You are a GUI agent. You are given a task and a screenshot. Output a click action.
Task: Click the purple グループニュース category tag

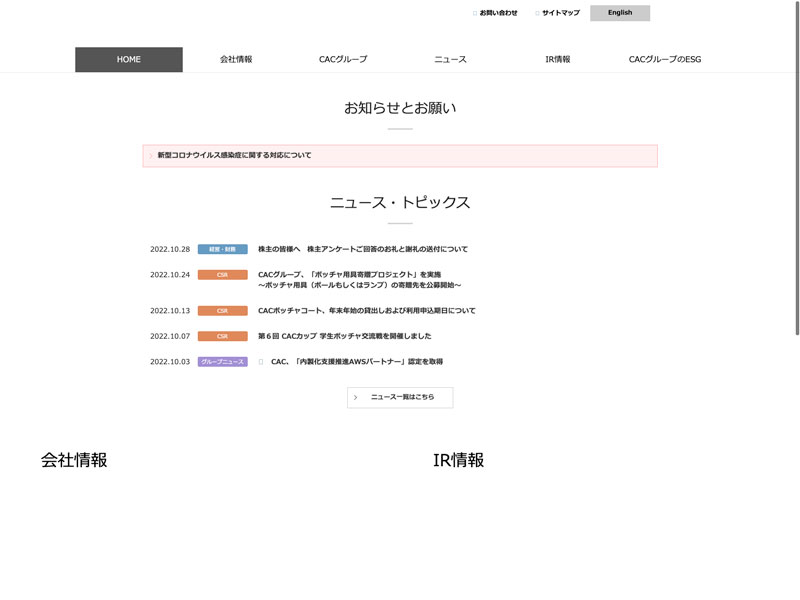pos(222,361)
